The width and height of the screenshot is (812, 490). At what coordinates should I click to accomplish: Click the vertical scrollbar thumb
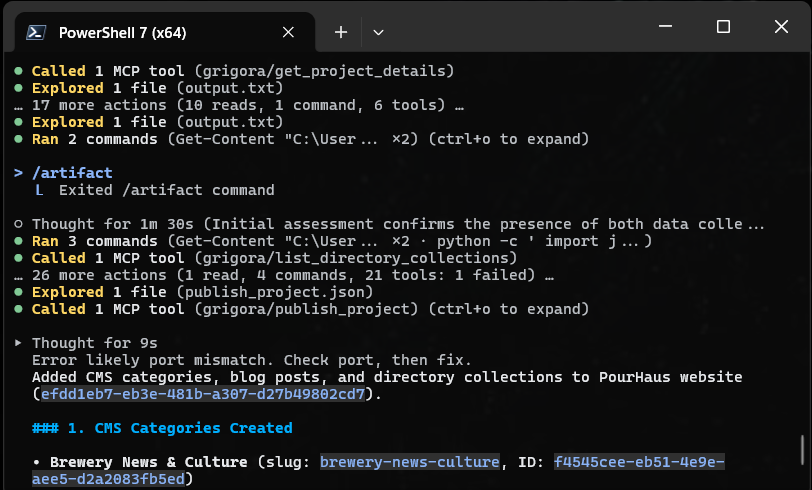click(x=802, y=450)
